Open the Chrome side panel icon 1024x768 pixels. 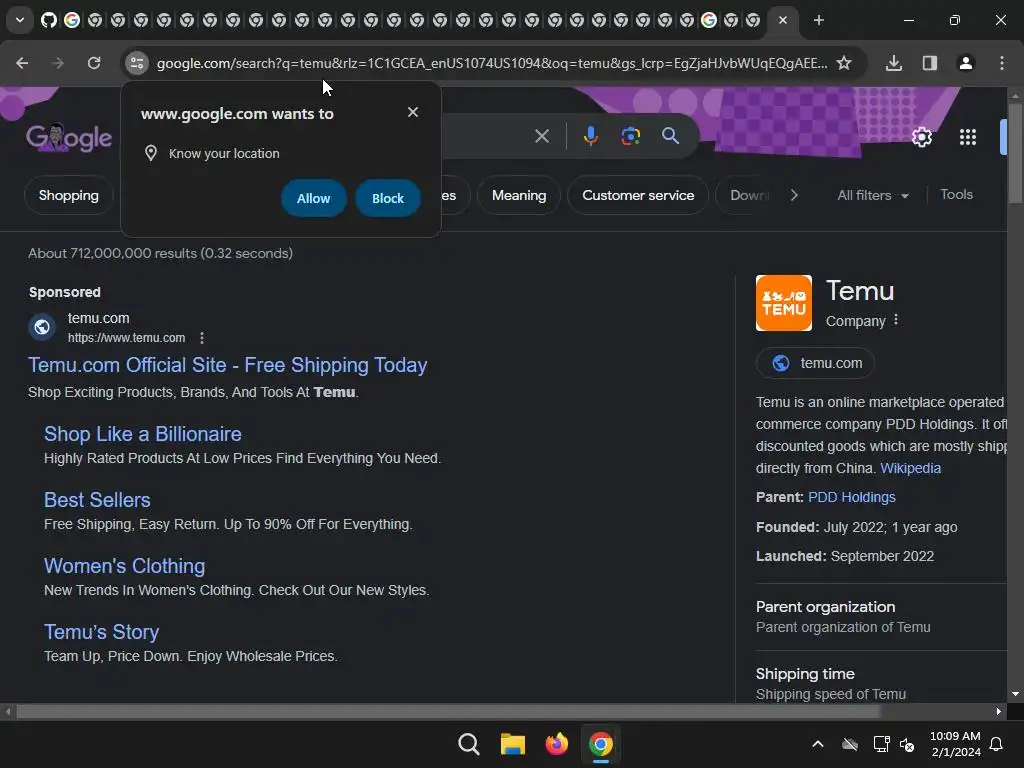click(930, 63)
